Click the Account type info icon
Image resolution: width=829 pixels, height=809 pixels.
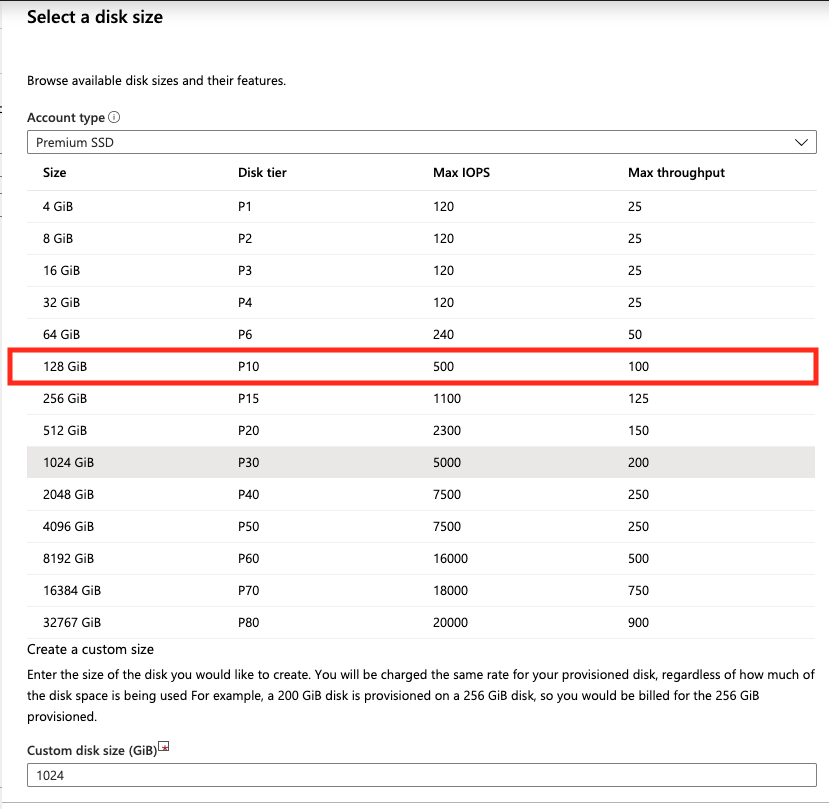pyautogui.click(x=112, y=117)
